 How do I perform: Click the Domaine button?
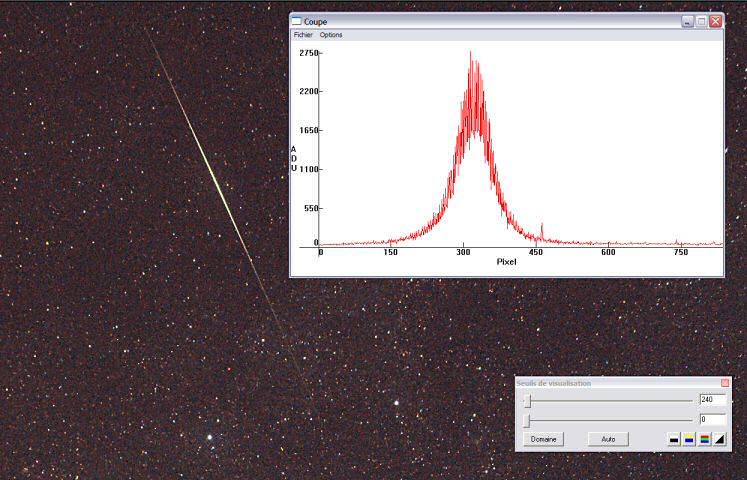click(x=544, y=439)
